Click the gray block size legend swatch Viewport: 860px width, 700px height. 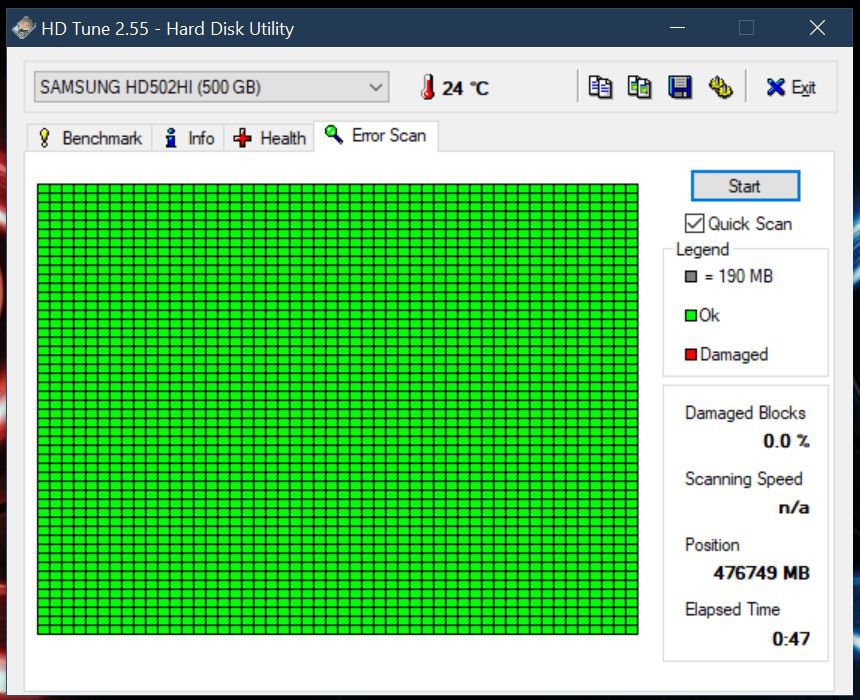click(691, 276)
